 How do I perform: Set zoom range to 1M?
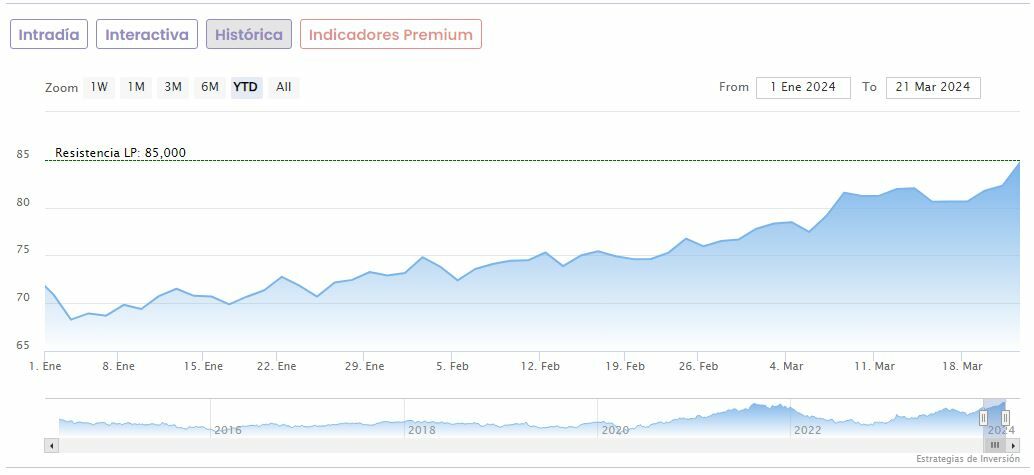click(136, 87)
